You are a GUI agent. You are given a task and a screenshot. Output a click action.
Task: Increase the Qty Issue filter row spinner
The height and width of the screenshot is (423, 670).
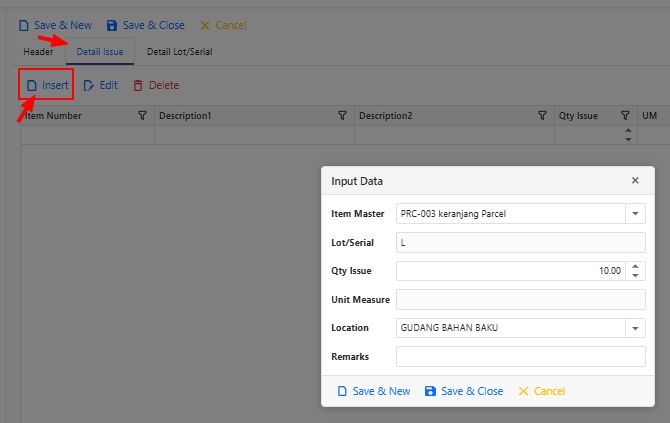coord(628,130)
